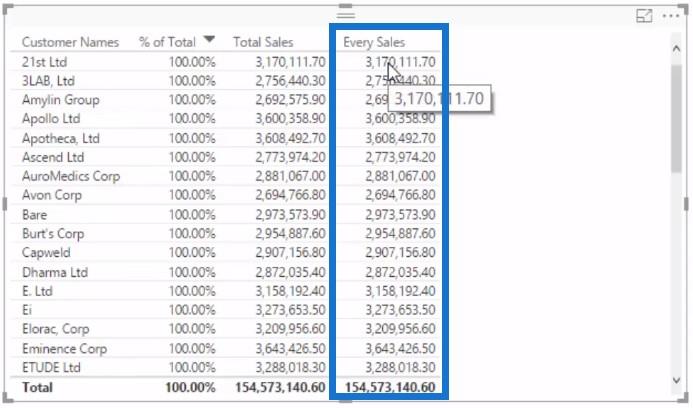The width and height of the screenshot is (693, 408).
Task: Click Total Sales value 3,288,018.30
Action: [290, 368]
